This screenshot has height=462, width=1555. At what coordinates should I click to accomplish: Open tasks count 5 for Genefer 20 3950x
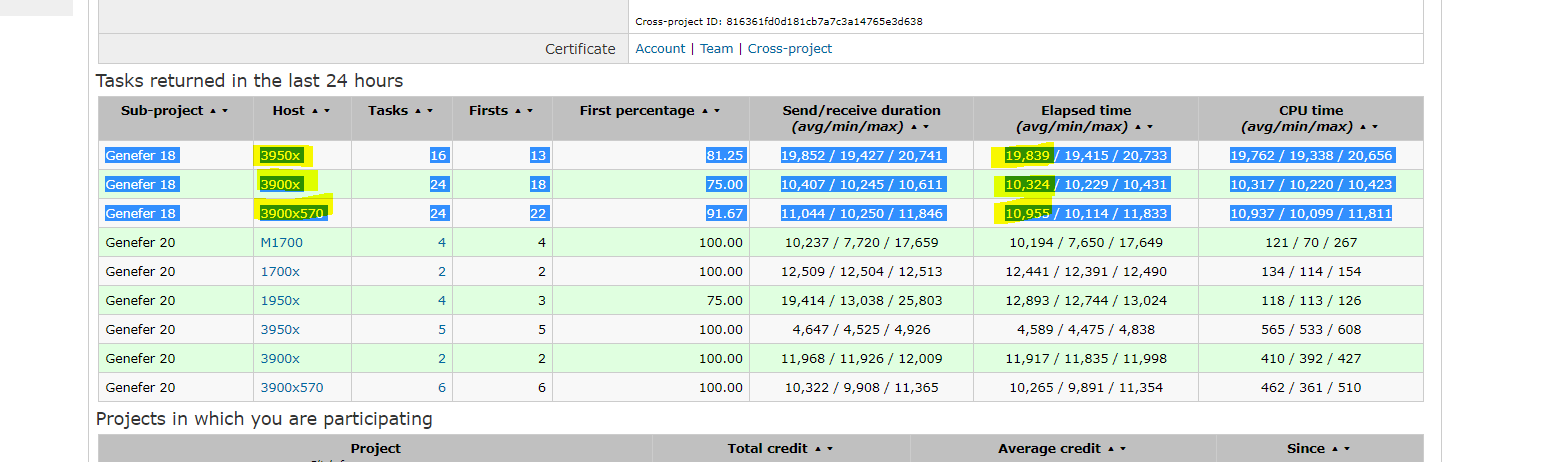pyautogui.click(x=442, y=329)
